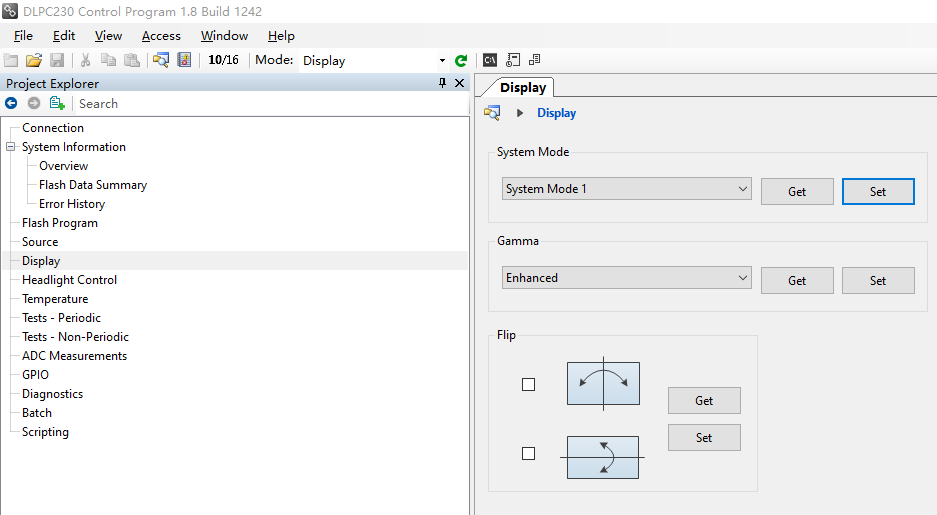Select Display in the tree
The width and height of the screenshot is (937, 515).
tap(41, 260)
